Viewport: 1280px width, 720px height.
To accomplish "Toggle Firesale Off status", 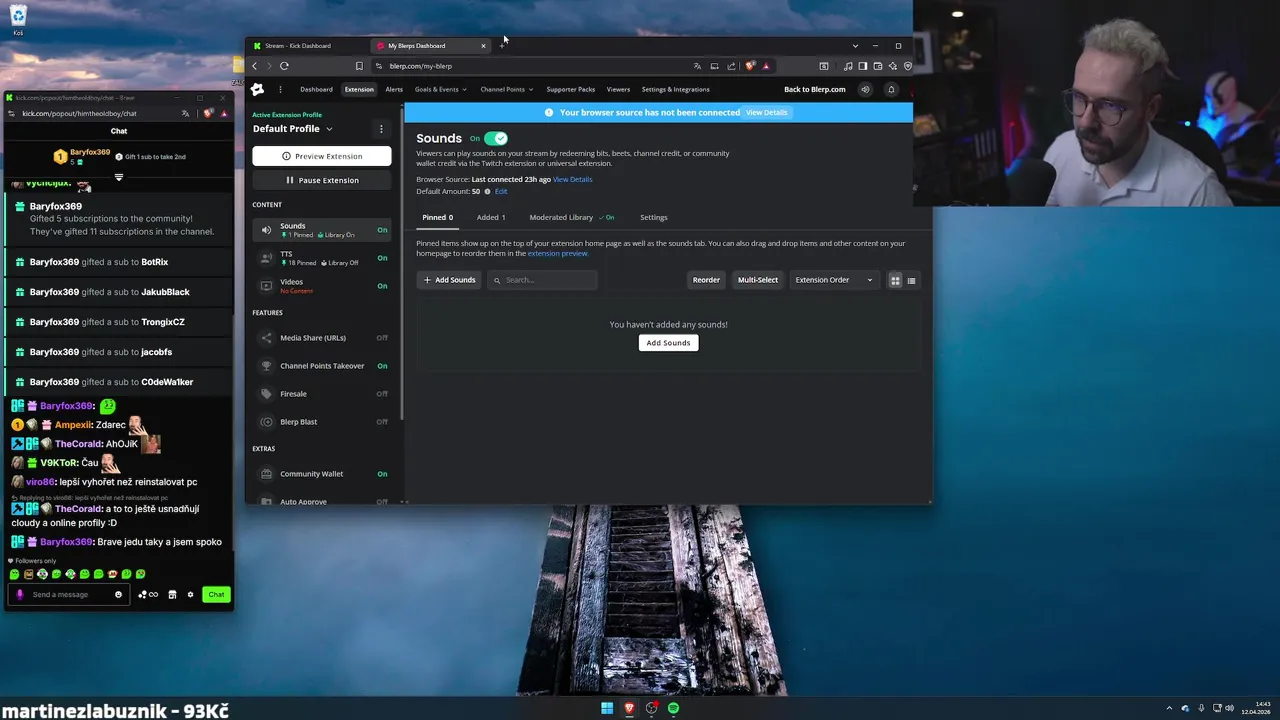I will point(382,394).
